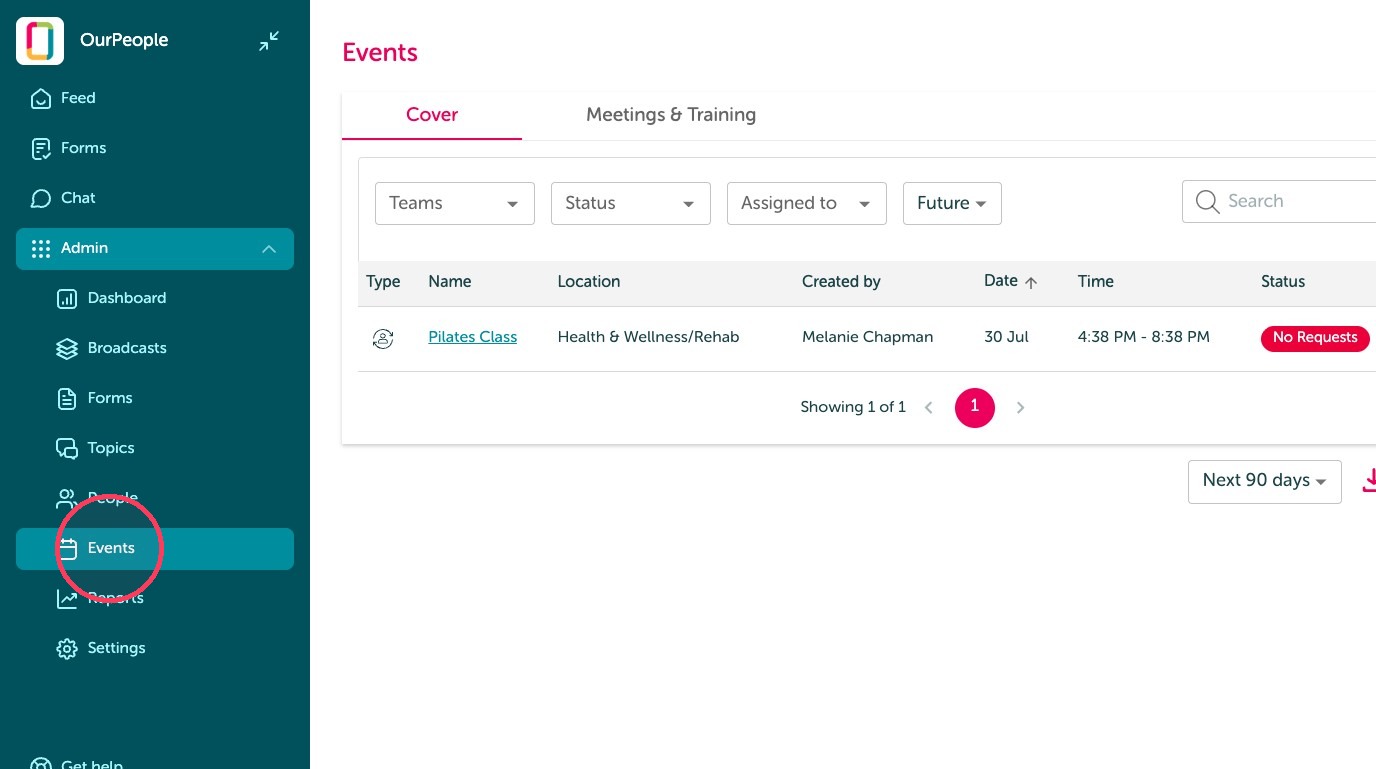The width and height of the screenshot is (1376, 769).
Task: Open the Topics chat icon
Action: point(67,448)
